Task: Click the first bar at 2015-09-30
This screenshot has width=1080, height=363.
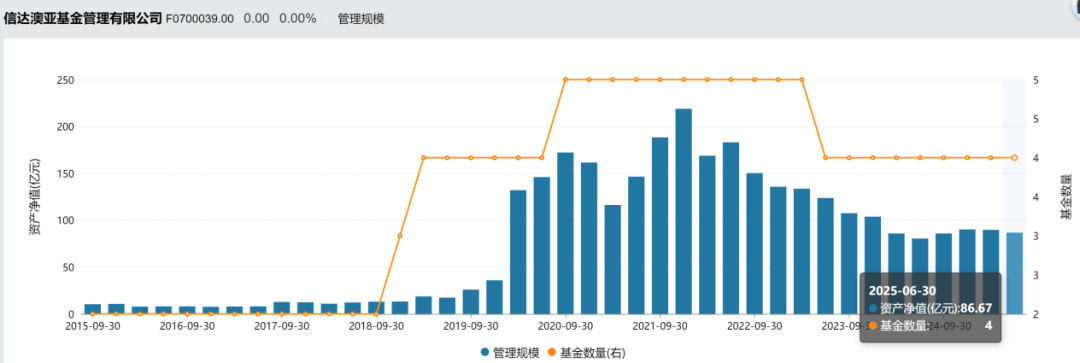Action: [x=92, y=309]
